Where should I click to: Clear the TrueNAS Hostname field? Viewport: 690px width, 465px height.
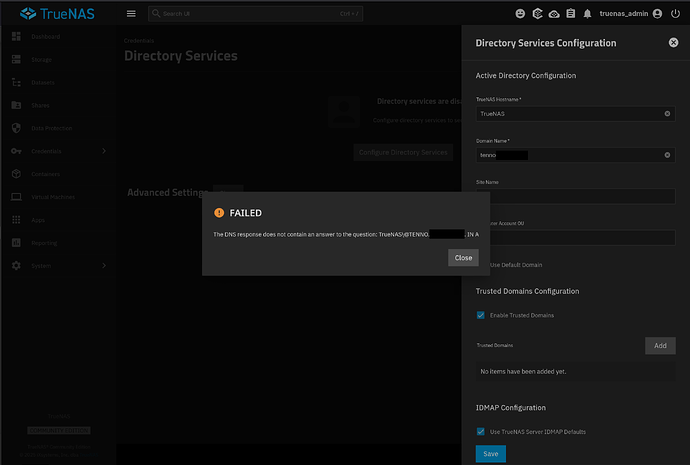click(x=668, y=114)
